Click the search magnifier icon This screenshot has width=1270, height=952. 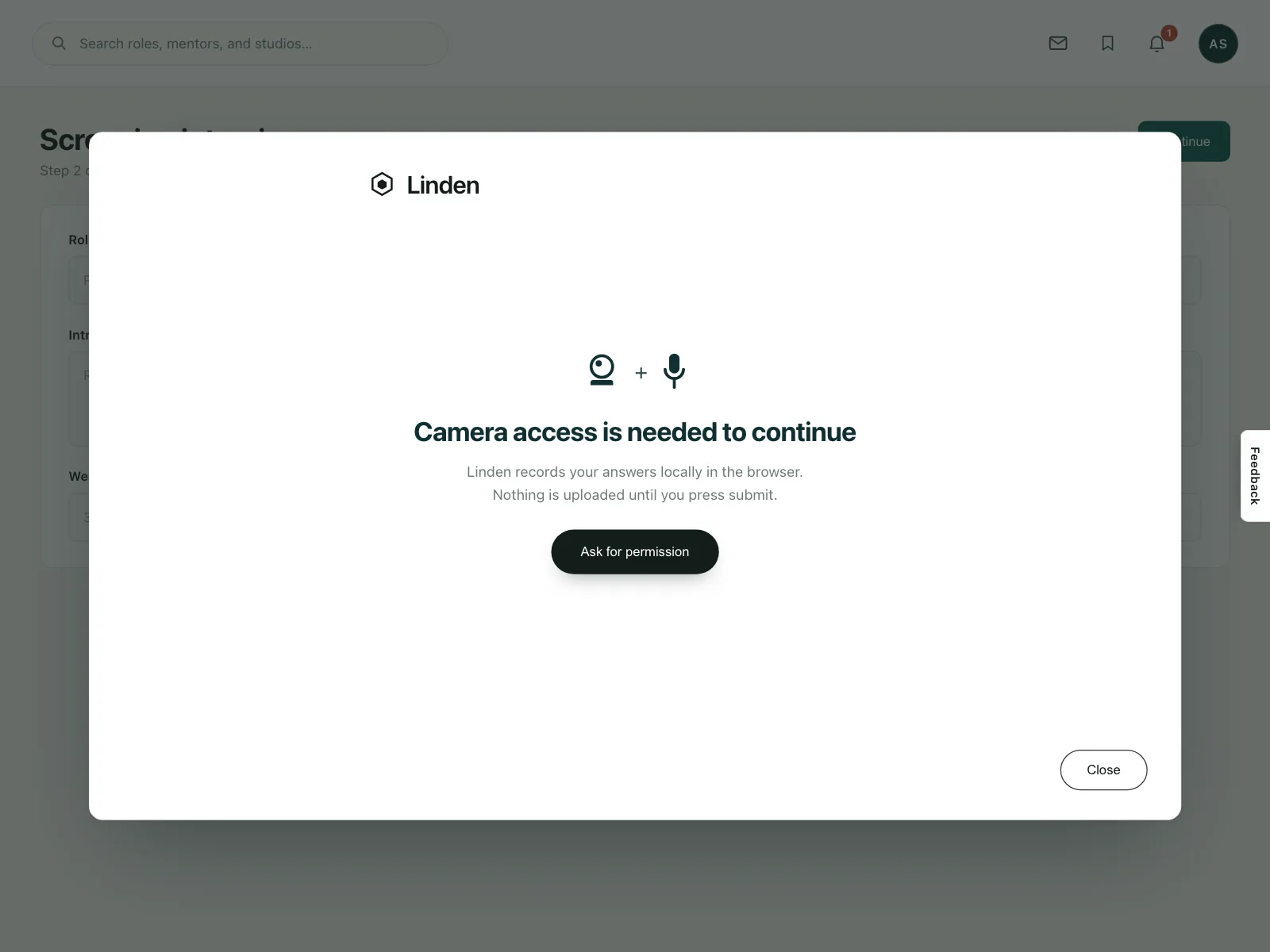tap(59, 44)
